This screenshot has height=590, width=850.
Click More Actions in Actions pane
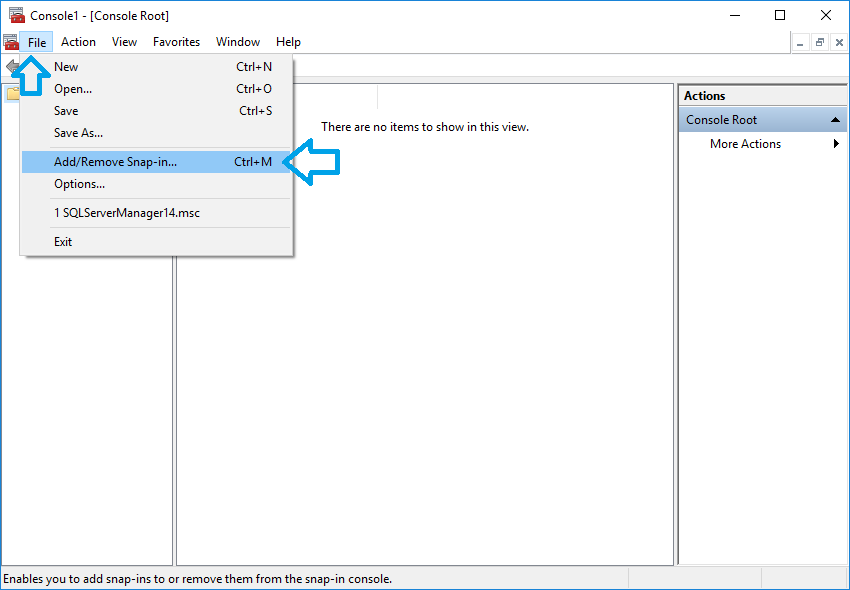[x=745, y=144]
